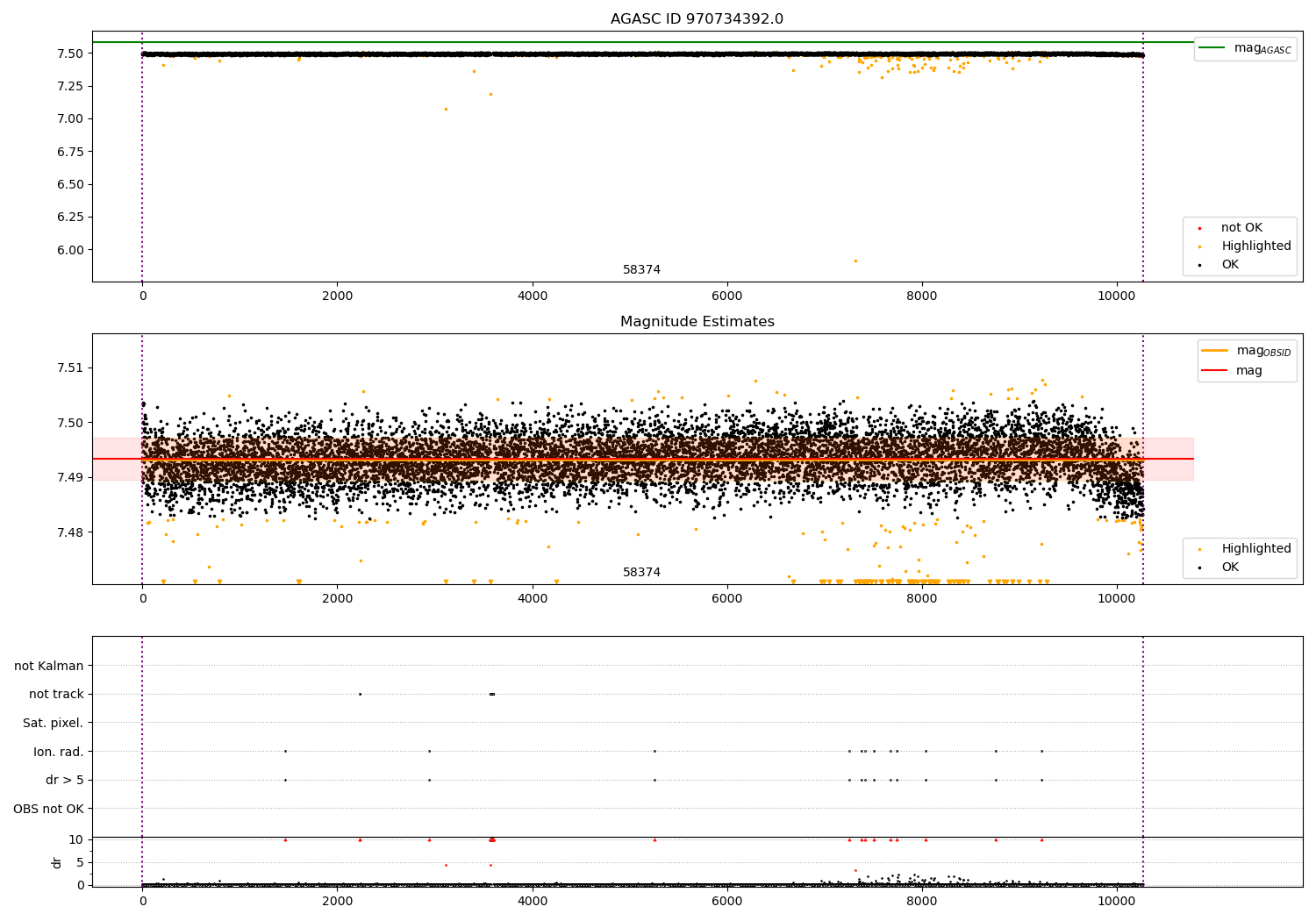Click the 'Sat. pixel.' row label
1316x921 pixels.
(53, 723)
